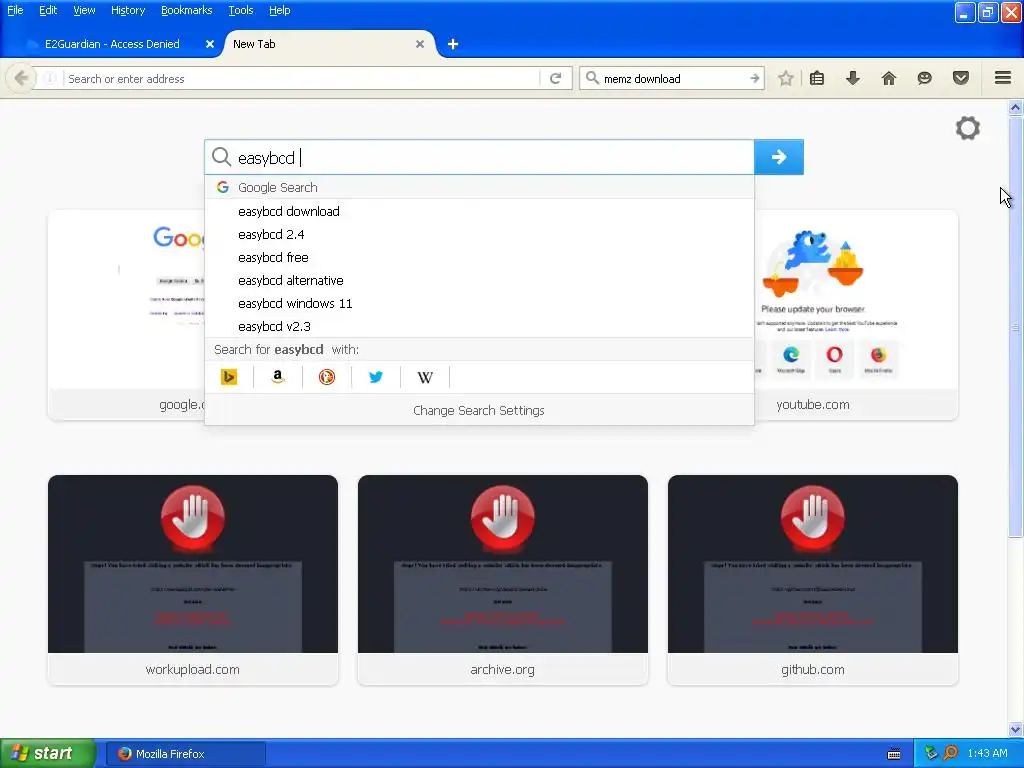This screenshot has width=1024, height=768.
Task: Open the File menu
Action: [x=15, y=10]
